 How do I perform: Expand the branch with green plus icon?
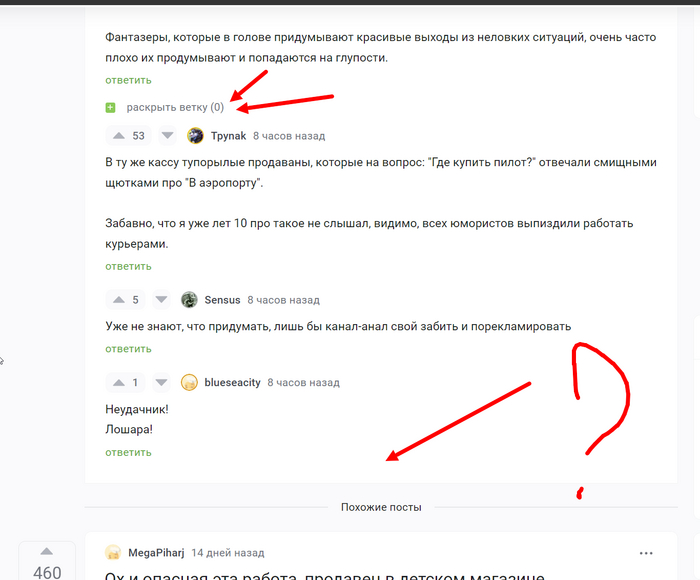pyautogui.click(x=110, y=108)
